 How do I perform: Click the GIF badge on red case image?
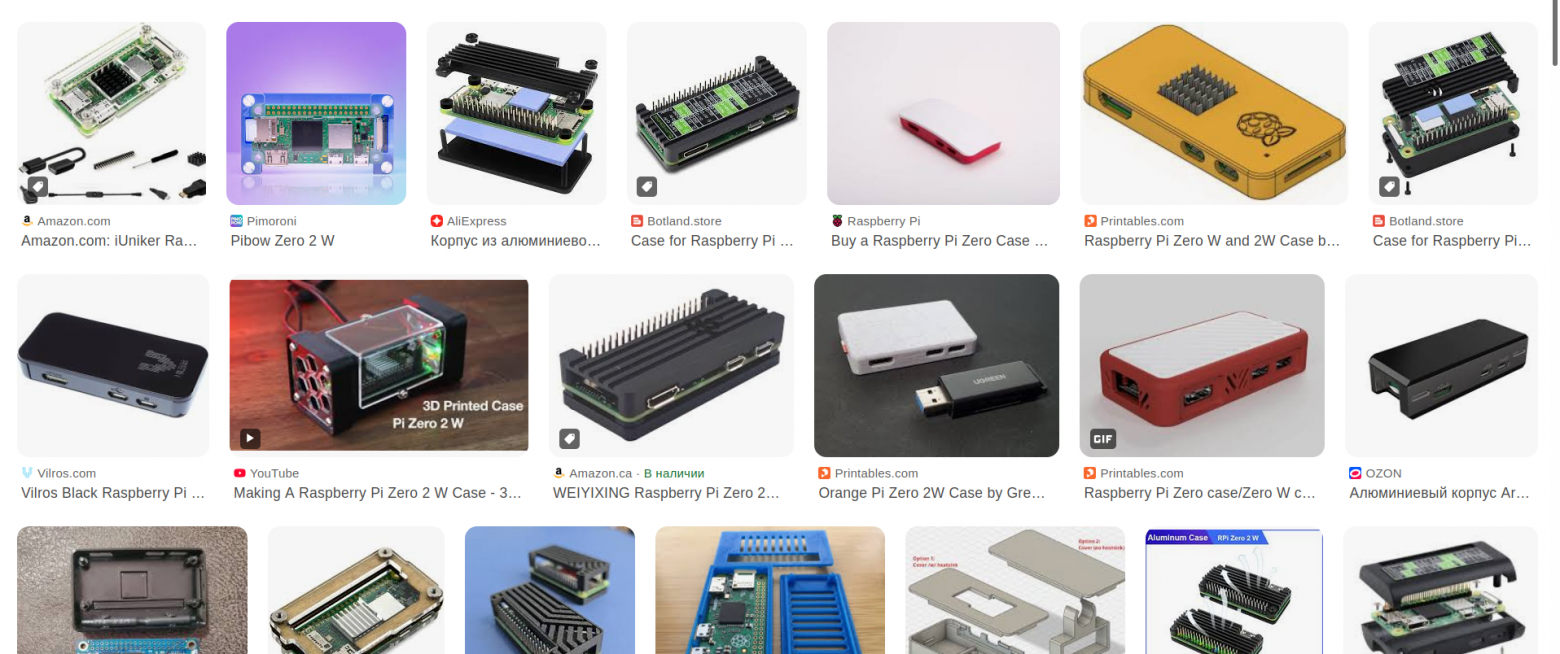click(x=1102, y=438)
